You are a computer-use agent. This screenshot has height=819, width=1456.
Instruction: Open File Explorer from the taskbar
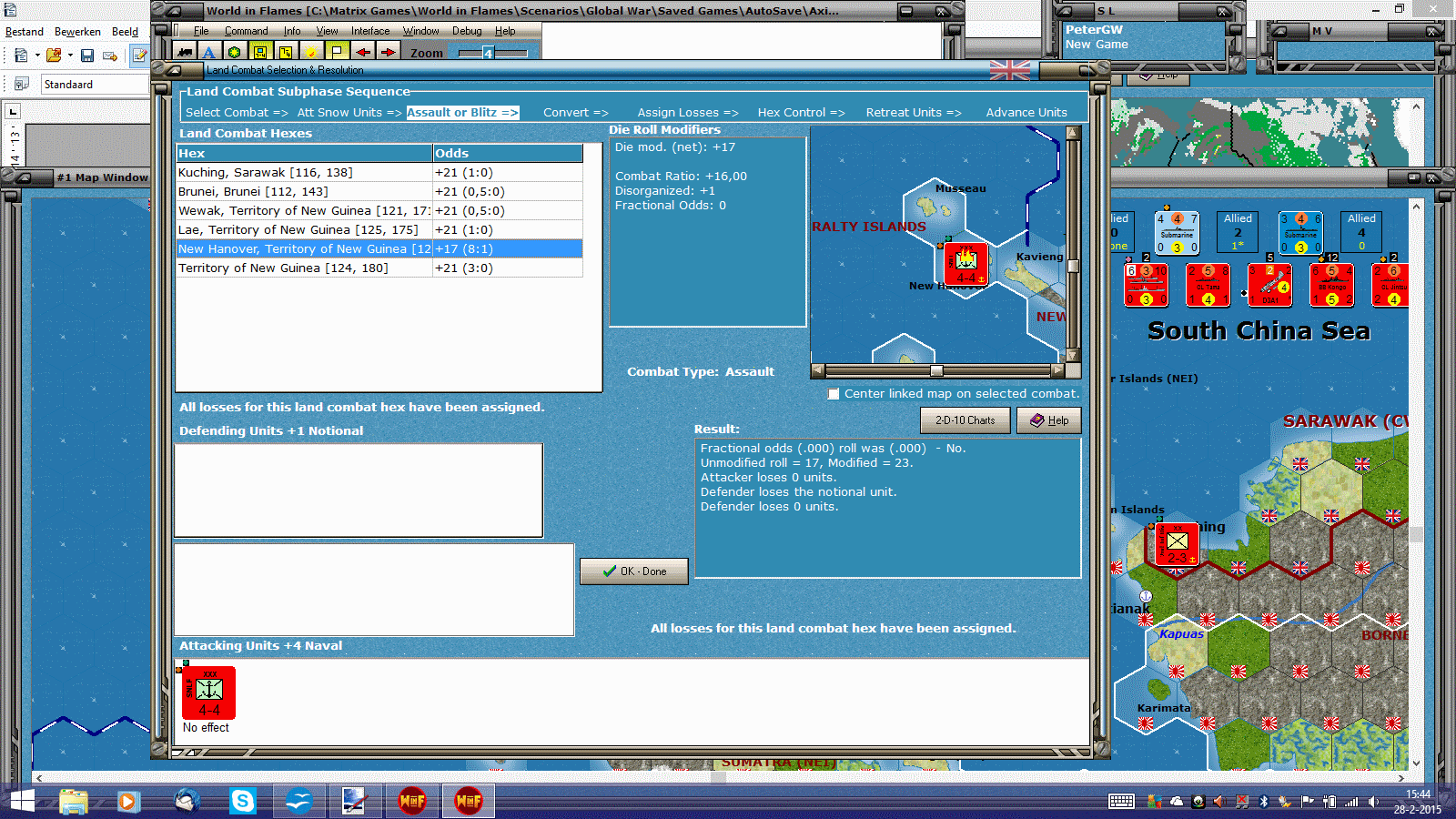click(x=74, y=801)
